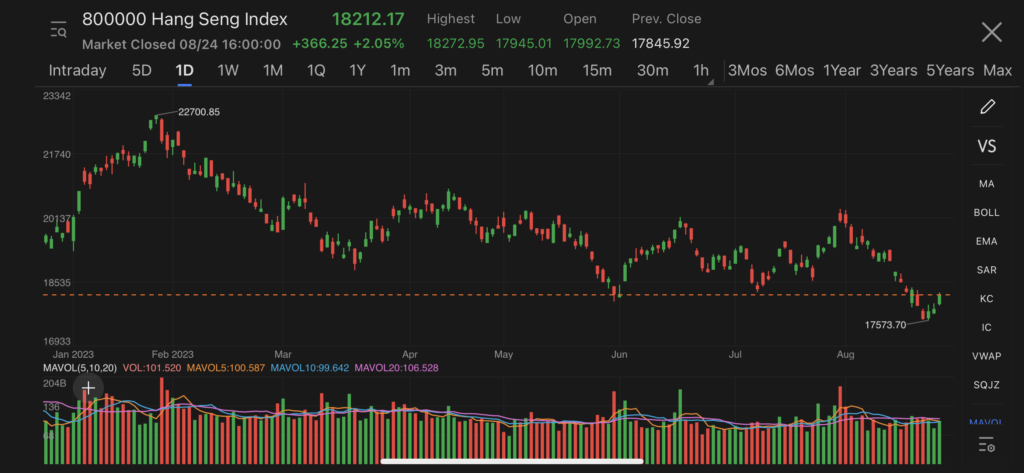
Task: Select the 1W timeframe tab
Action: [x=228, y=71]
